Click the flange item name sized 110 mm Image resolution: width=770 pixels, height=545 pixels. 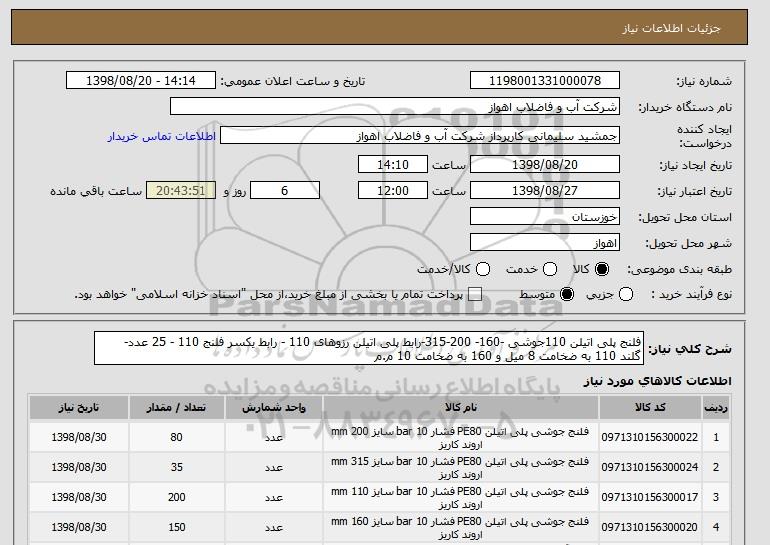460,498
